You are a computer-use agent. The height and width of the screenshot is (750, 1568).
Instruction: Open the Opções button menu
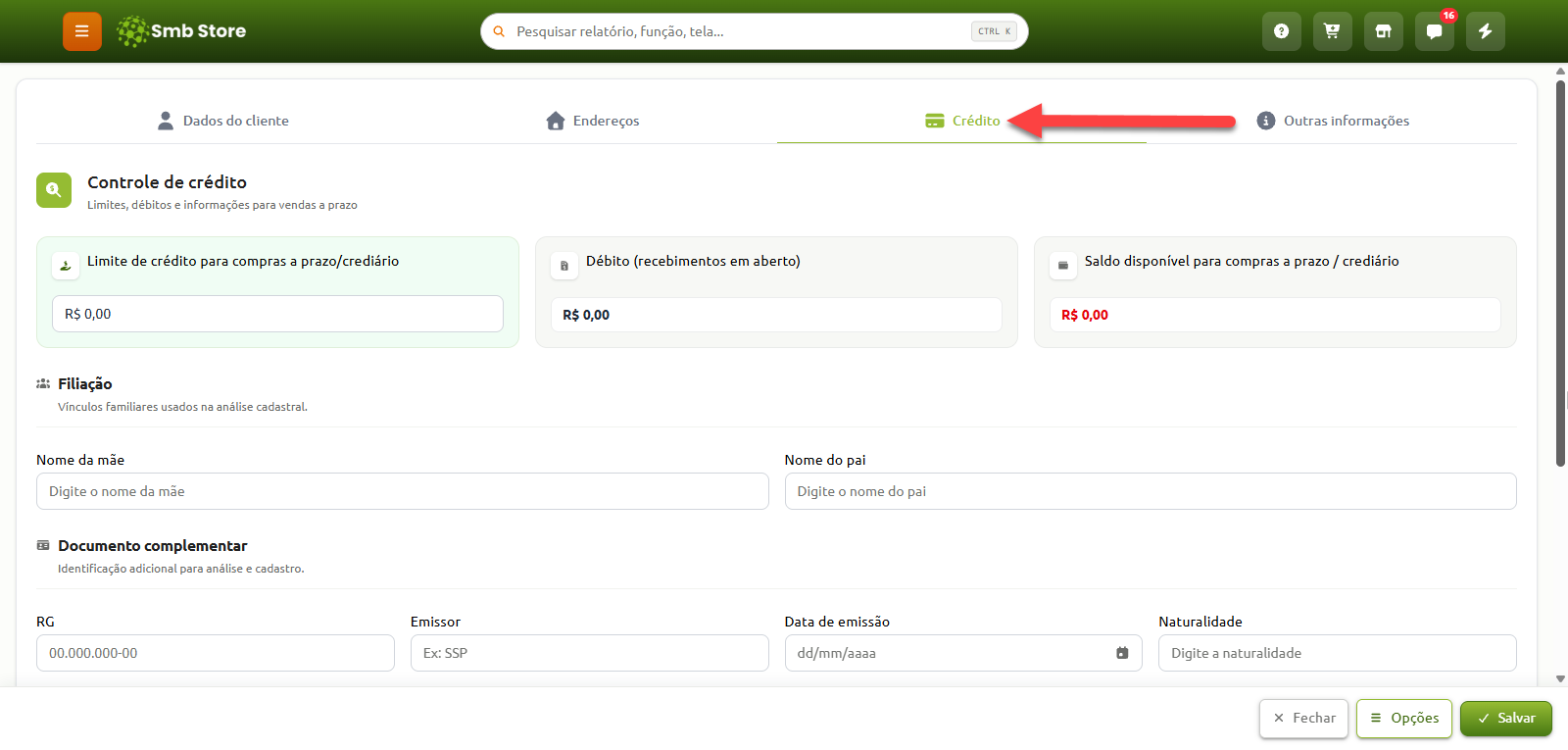pos(1404,718)
